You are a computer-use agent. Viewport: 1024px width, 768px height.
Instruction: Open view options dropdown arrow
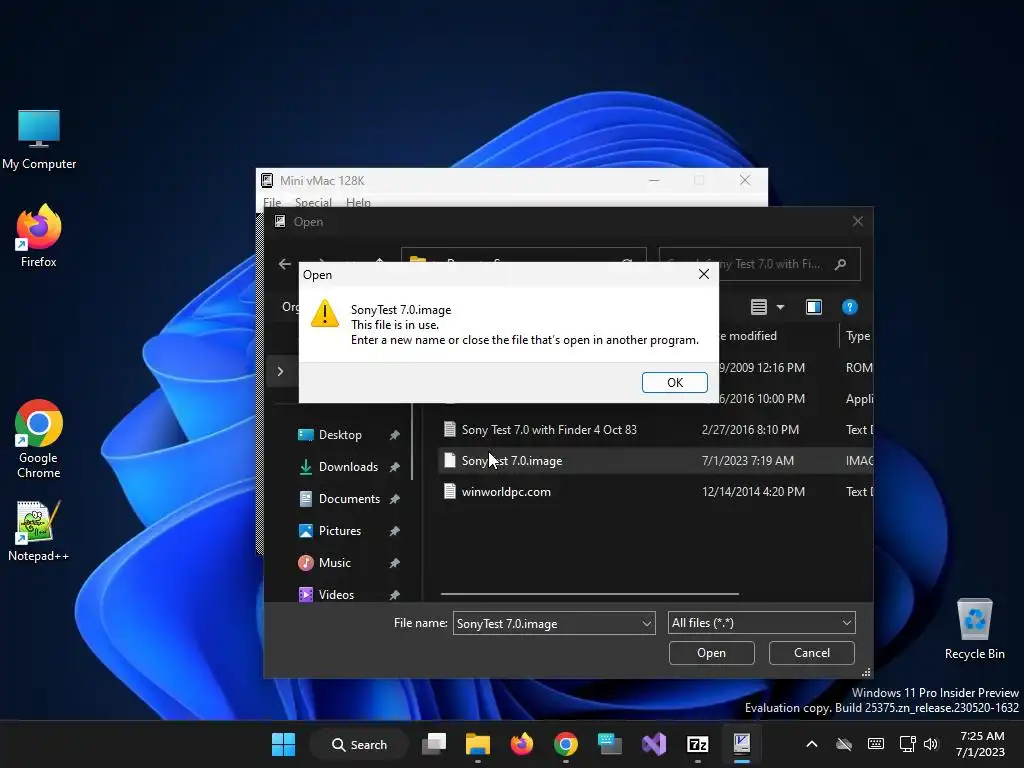[x=780, y=307]
